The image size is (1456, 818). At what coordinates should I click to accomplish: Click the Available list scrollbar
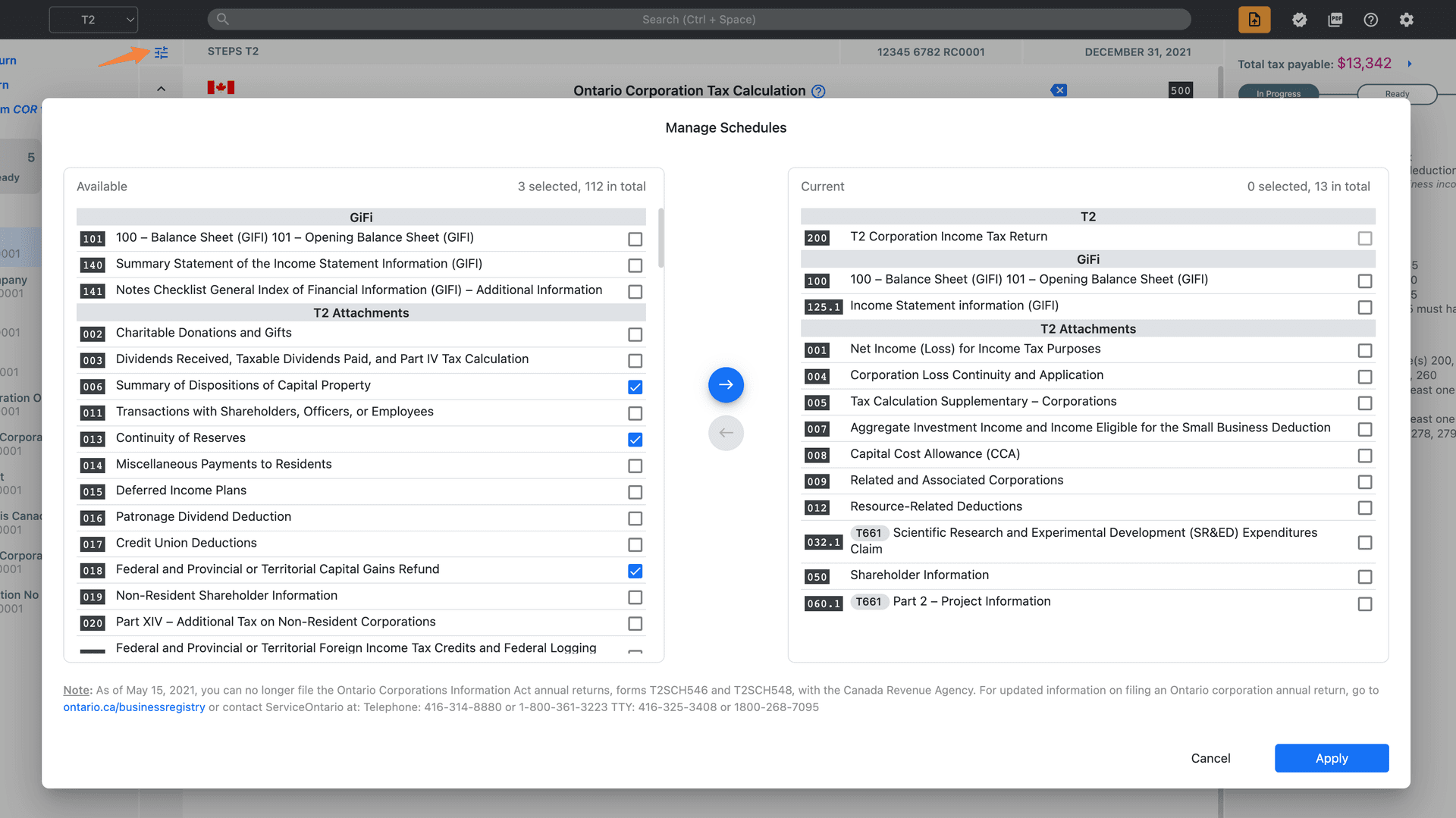point(661,238)
